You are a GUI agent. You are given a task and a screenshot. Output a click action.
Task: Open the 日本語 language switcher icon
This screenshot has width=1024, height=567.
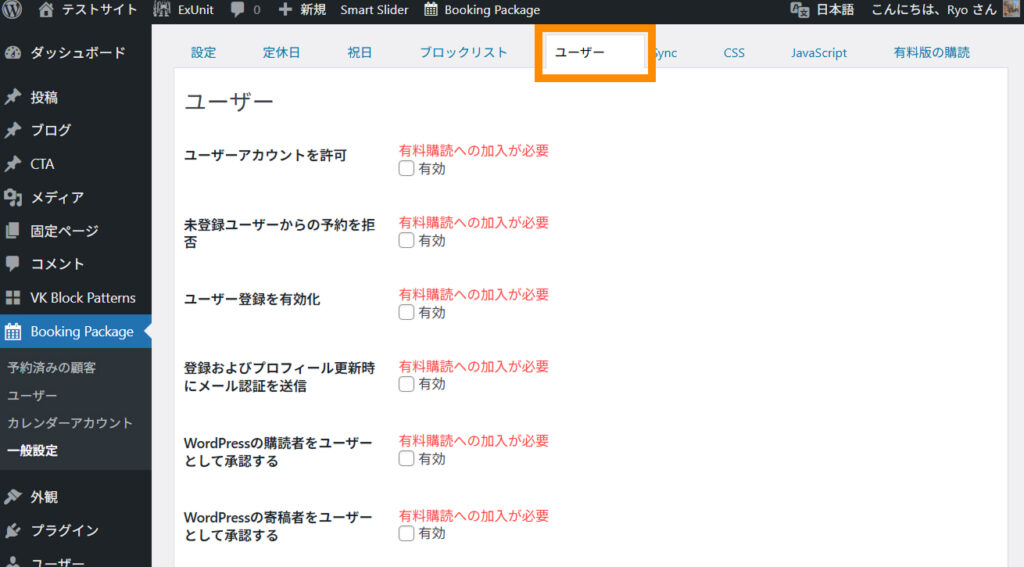coord(799,10)
